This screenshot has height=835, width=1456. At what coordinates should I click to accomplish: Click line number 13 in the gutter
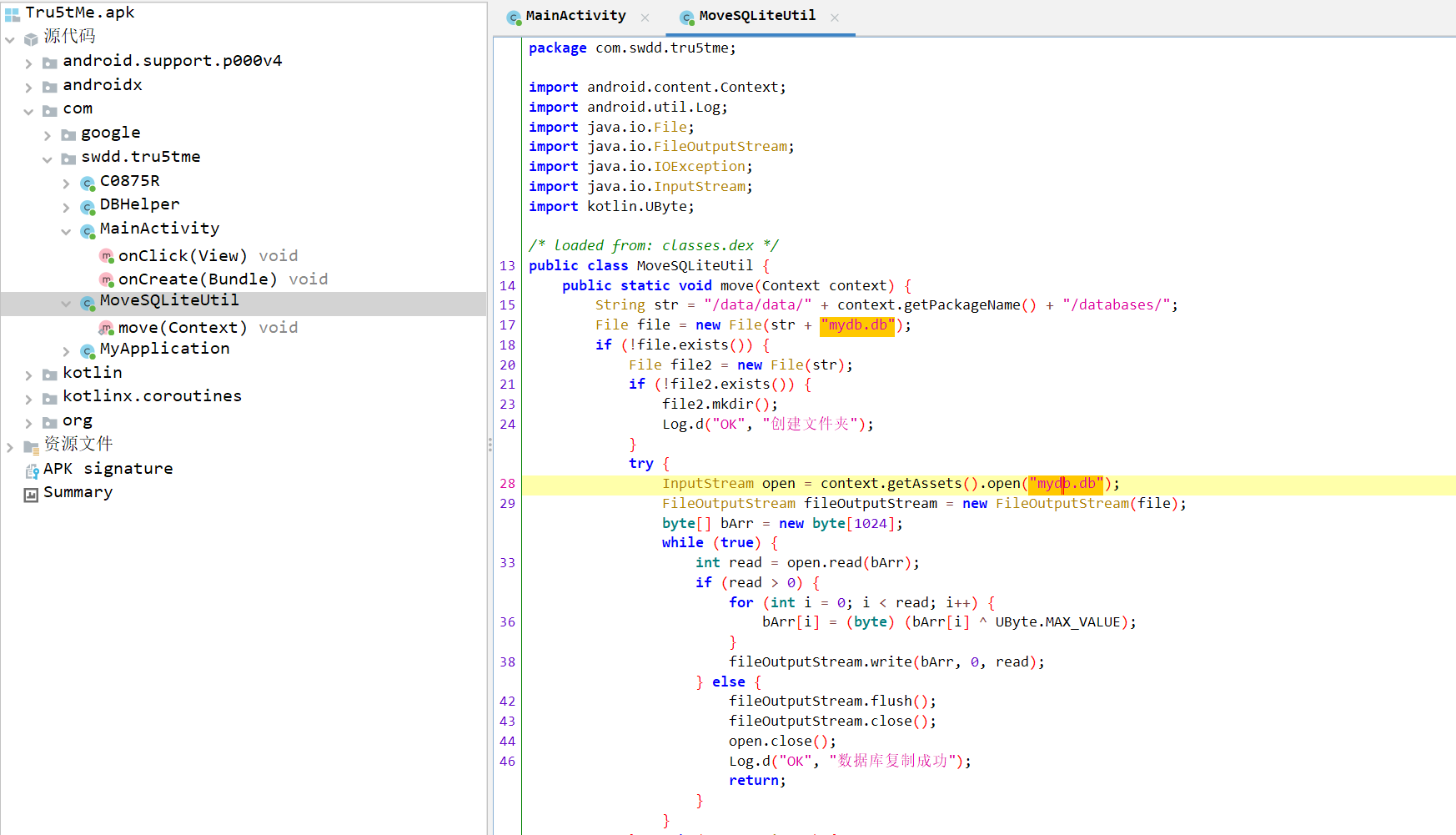[507, 266]
